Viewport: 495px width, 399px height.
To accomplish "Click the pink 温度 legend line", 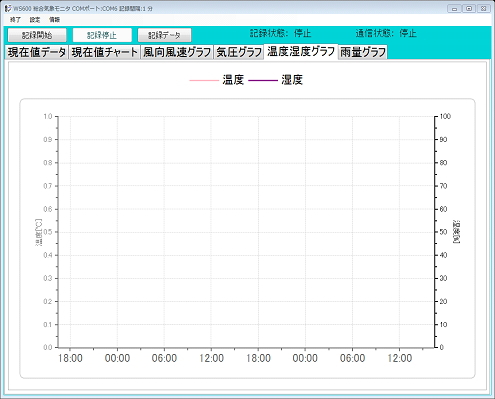I will coord(204,80).
